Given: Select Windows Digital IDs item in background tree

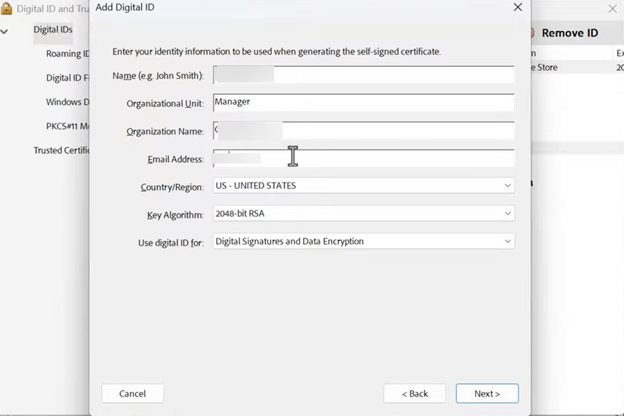Looking at the screenshot, I should [x=67, y=102].
